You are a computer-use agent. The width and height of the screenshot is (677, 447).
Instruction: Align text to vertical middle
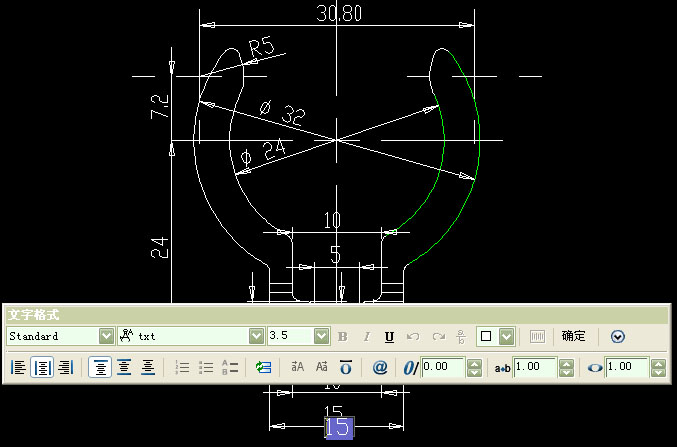pos(124,368)
